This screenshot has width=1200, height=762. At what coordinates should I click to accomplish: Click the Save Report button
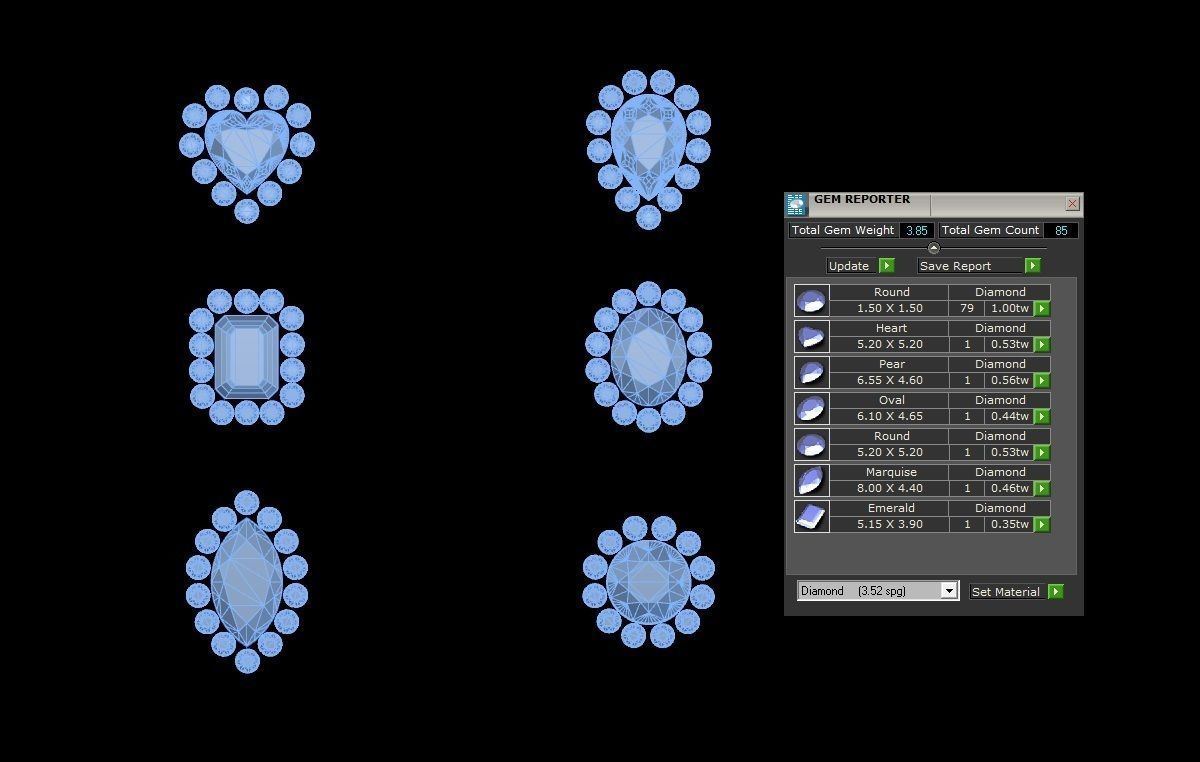coord(970,266)
